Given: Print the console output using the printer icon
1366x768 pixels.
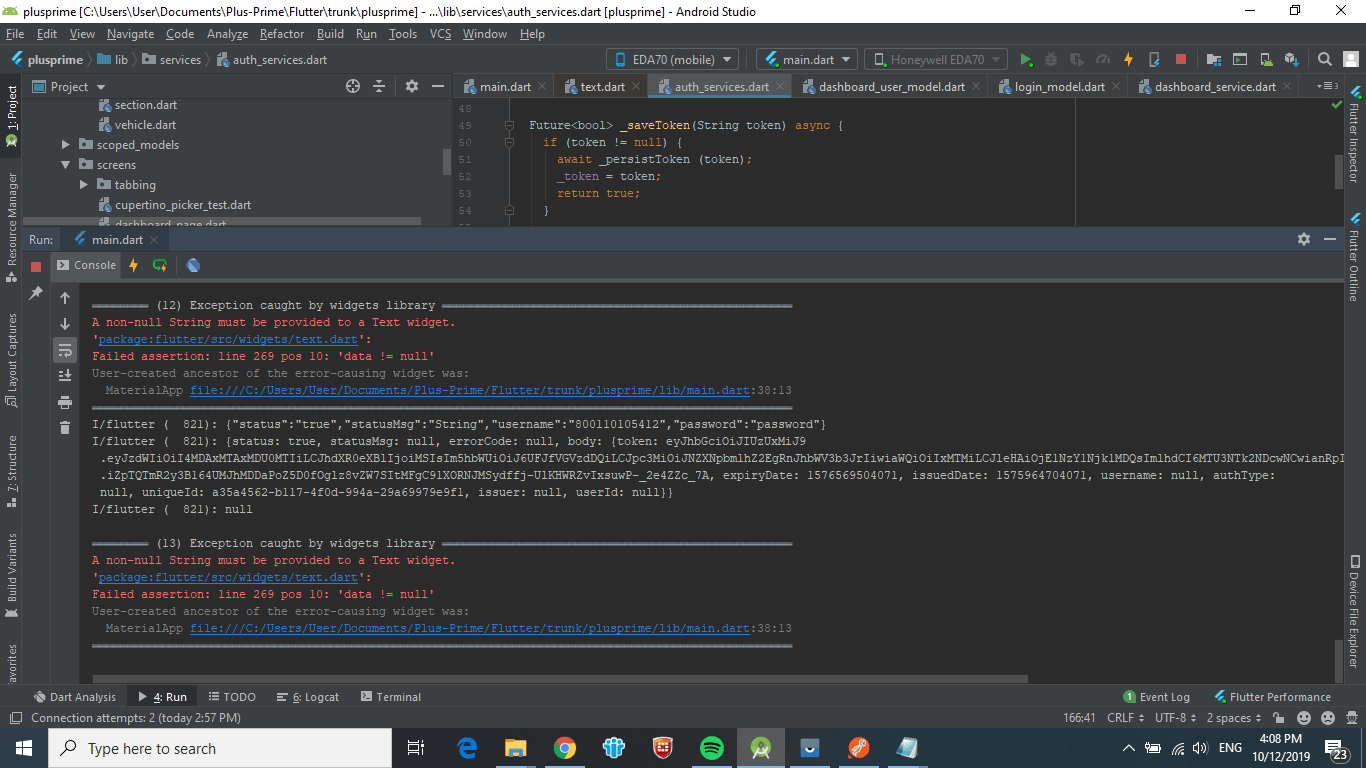Looking at the screenshot, I should click(x=64, y=402).
